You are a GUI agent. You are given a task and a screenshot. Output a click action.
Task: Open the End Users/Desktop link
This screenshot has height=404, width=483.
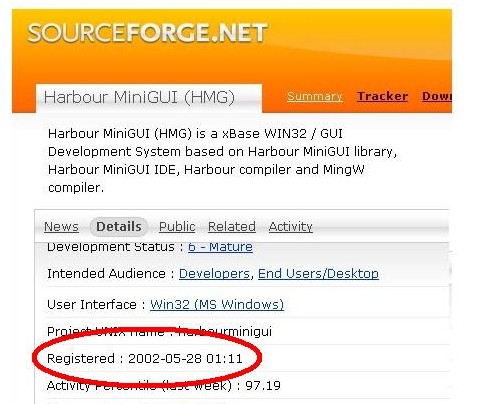click(318, 274)
